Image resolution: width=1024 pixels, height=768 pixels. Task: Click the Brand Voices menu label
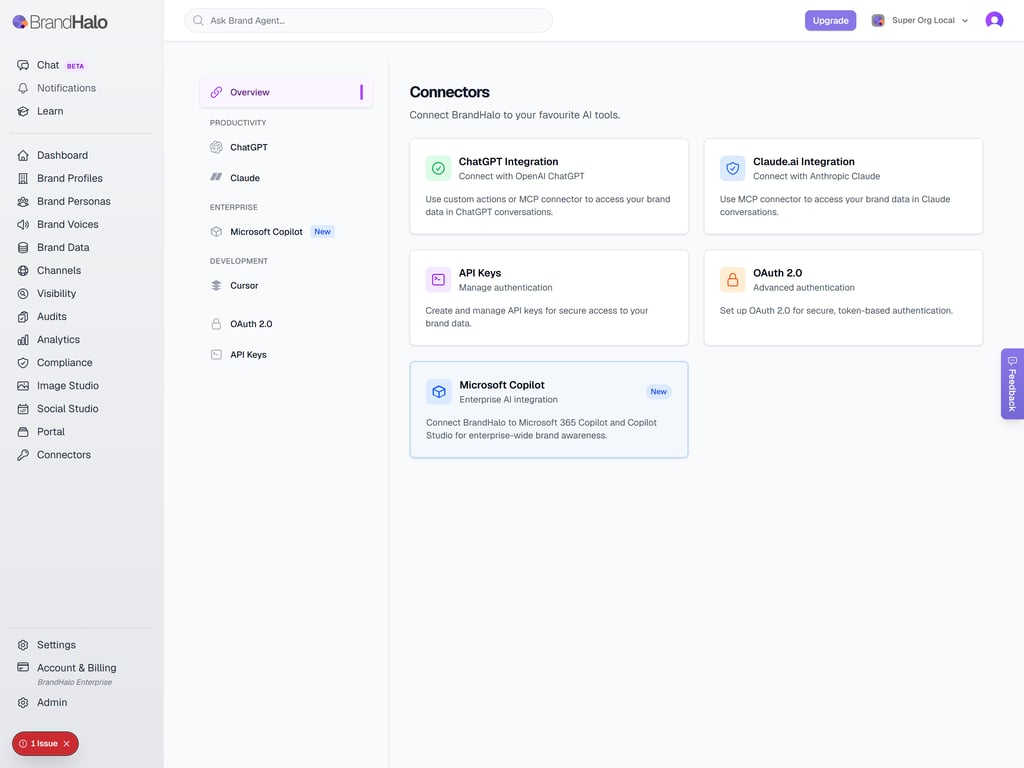tap(68, 225)
